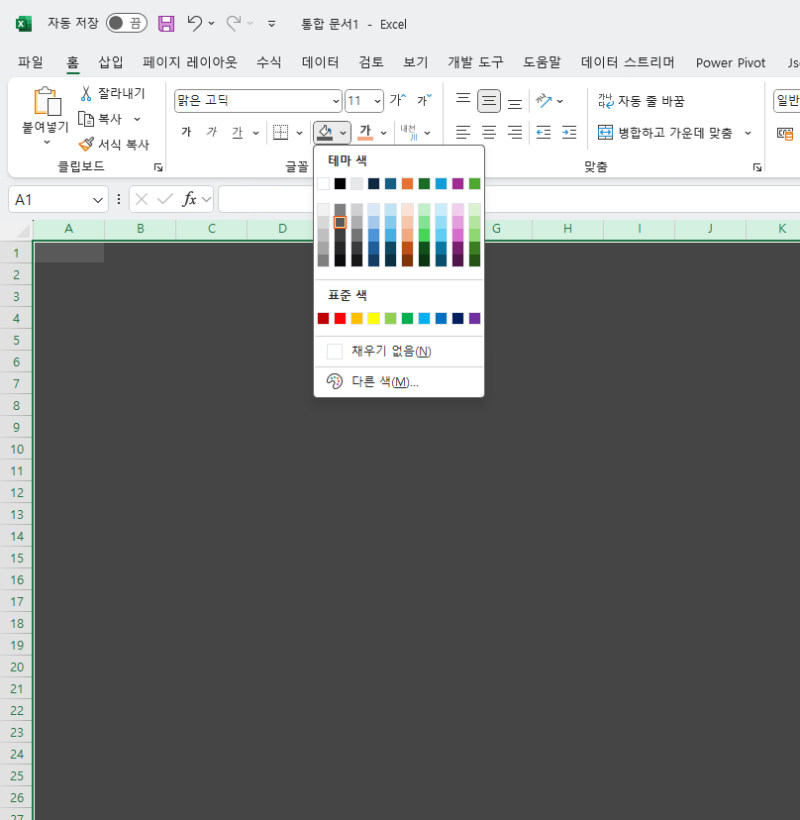This screenshot has height=820, width=800.
Task: Toggle 자동 줄 바꿈 wrap text
Action: pos(641,101)
